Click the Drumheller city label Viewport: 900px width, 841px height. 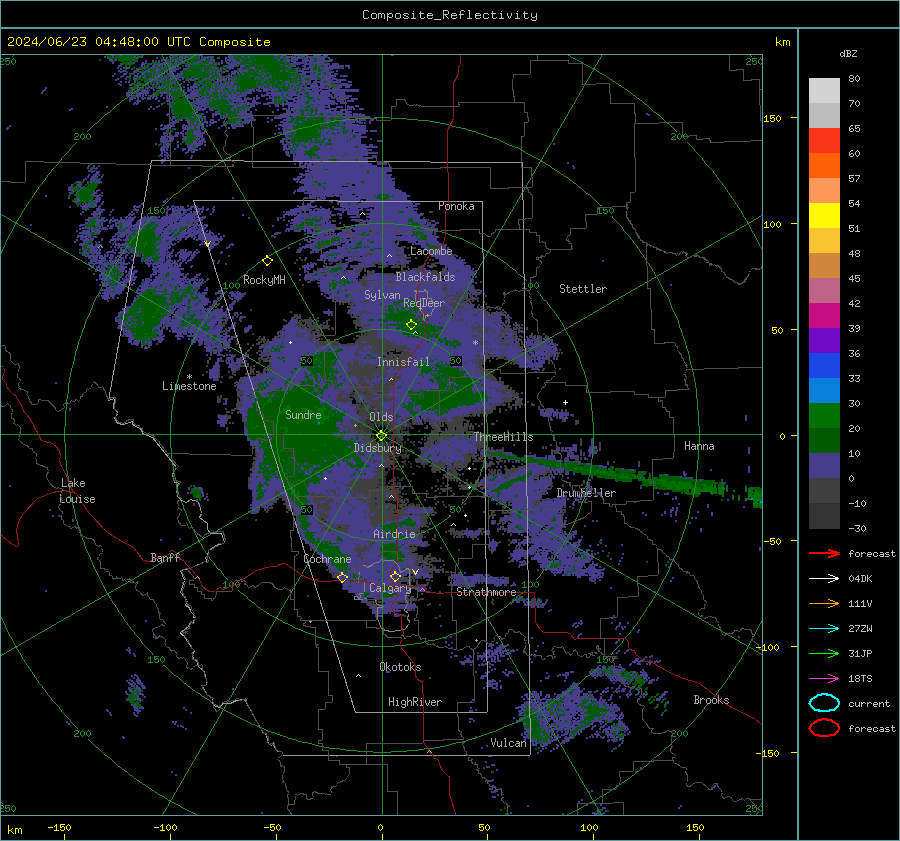(586, 493)
